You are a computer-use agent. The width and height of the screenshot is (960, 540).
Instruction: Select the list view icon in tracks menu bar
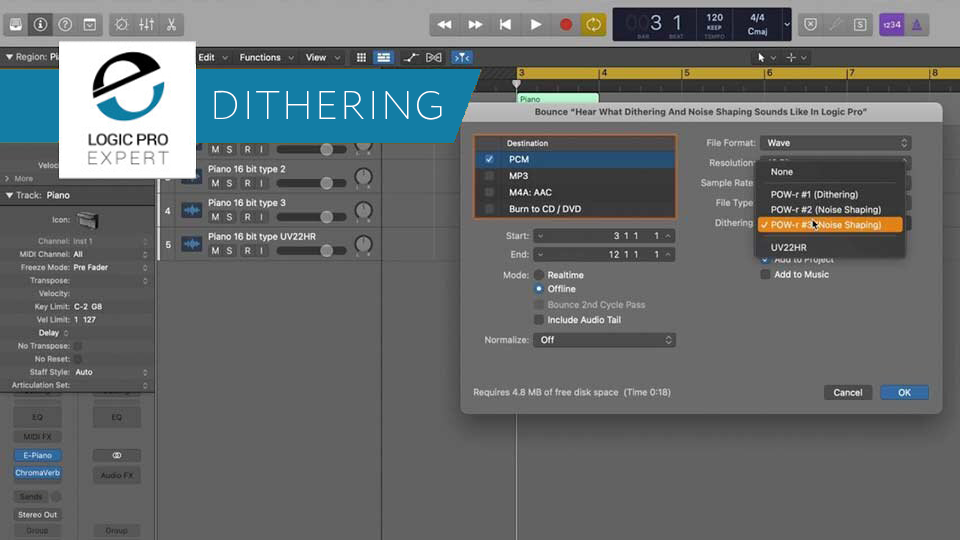pos(383,58)
